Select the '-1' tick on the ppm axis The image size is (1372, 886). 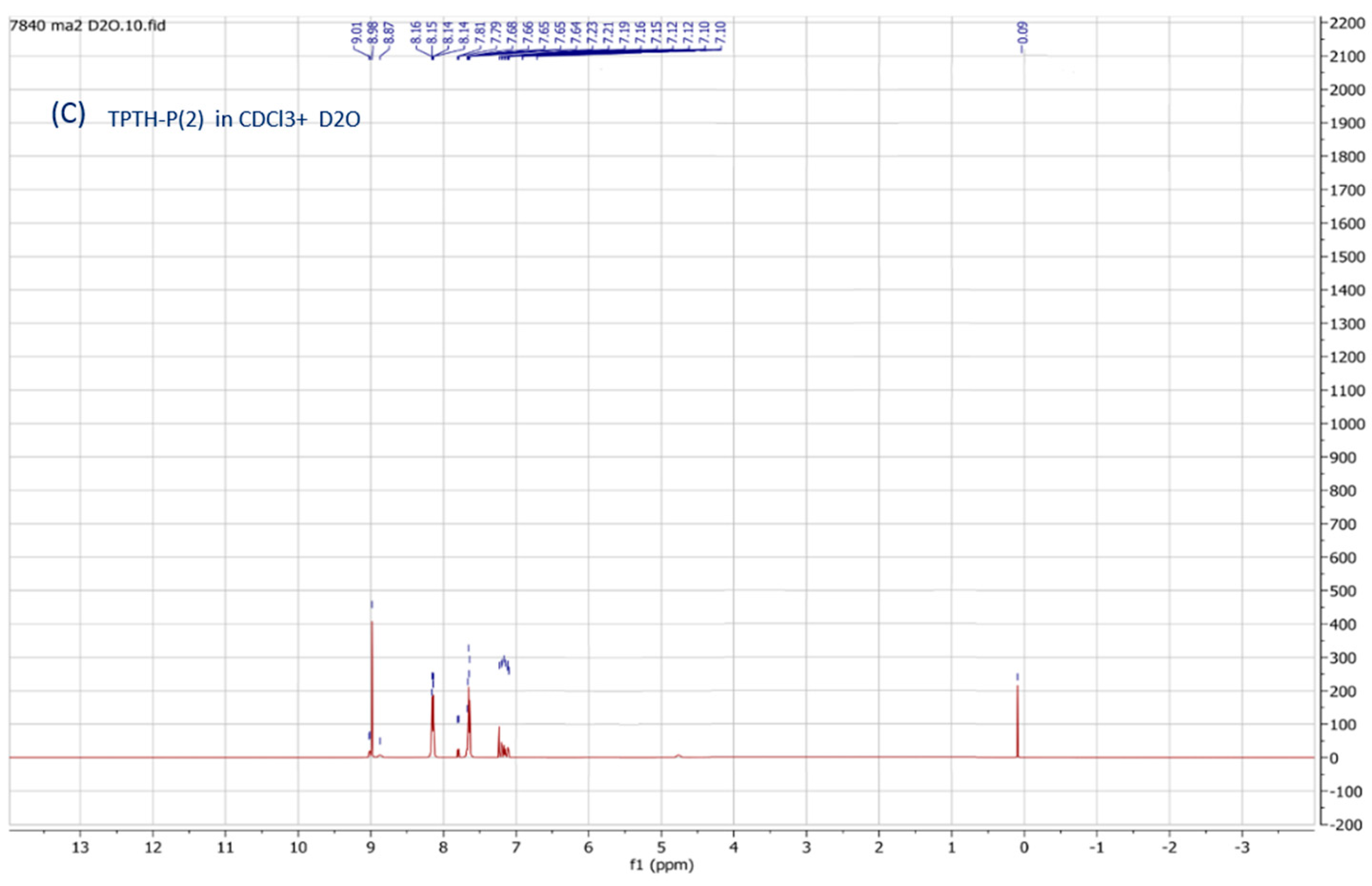[1097, 848]
